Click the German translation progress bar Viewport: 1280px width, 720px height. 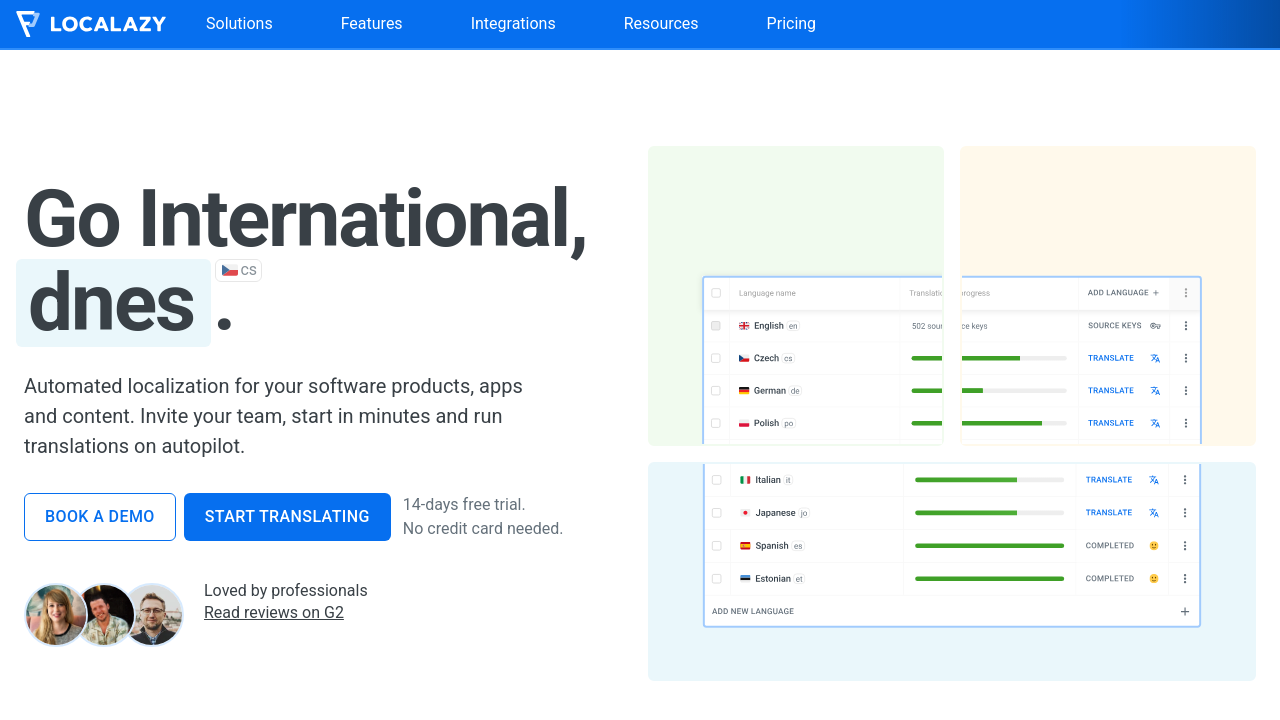pyautogui.click(x=989, y=391)
